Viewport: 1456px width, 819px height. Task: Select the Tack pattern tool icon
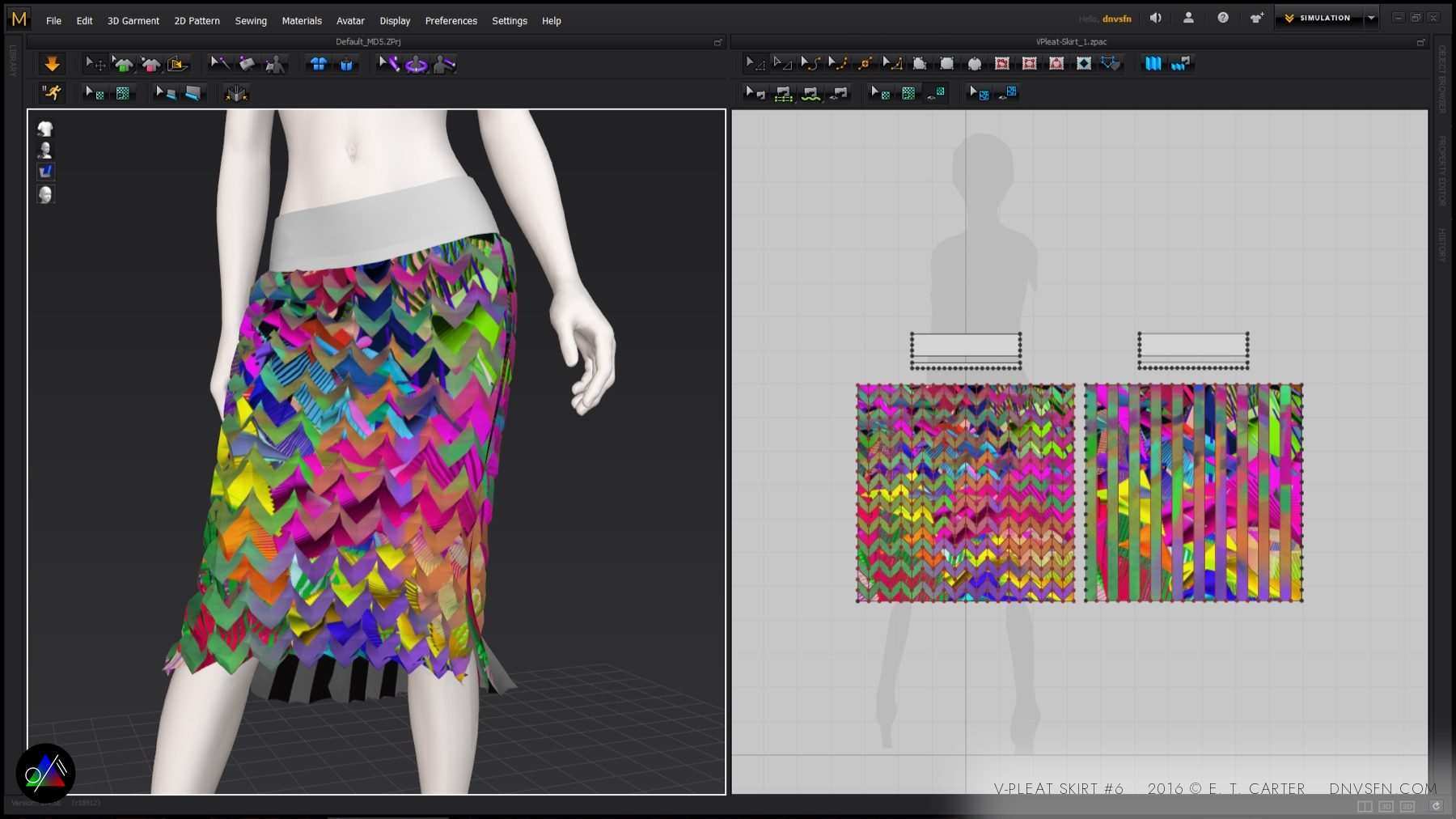pos(247,64)
